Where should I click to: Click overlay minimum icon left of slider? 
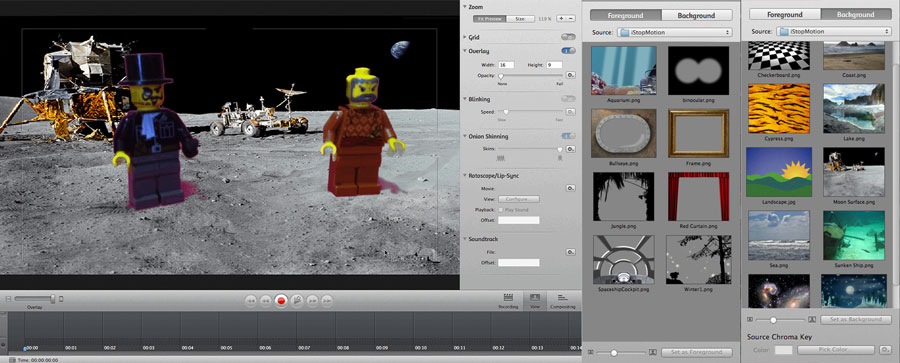point(9,299)
